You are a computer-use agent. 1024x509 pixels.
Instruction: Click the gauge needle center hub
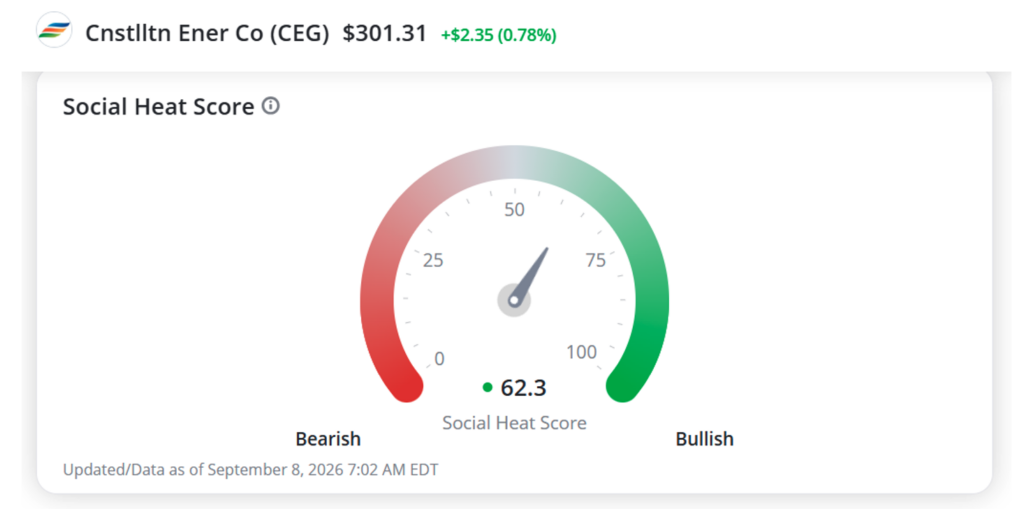click(x=514, y=301)
